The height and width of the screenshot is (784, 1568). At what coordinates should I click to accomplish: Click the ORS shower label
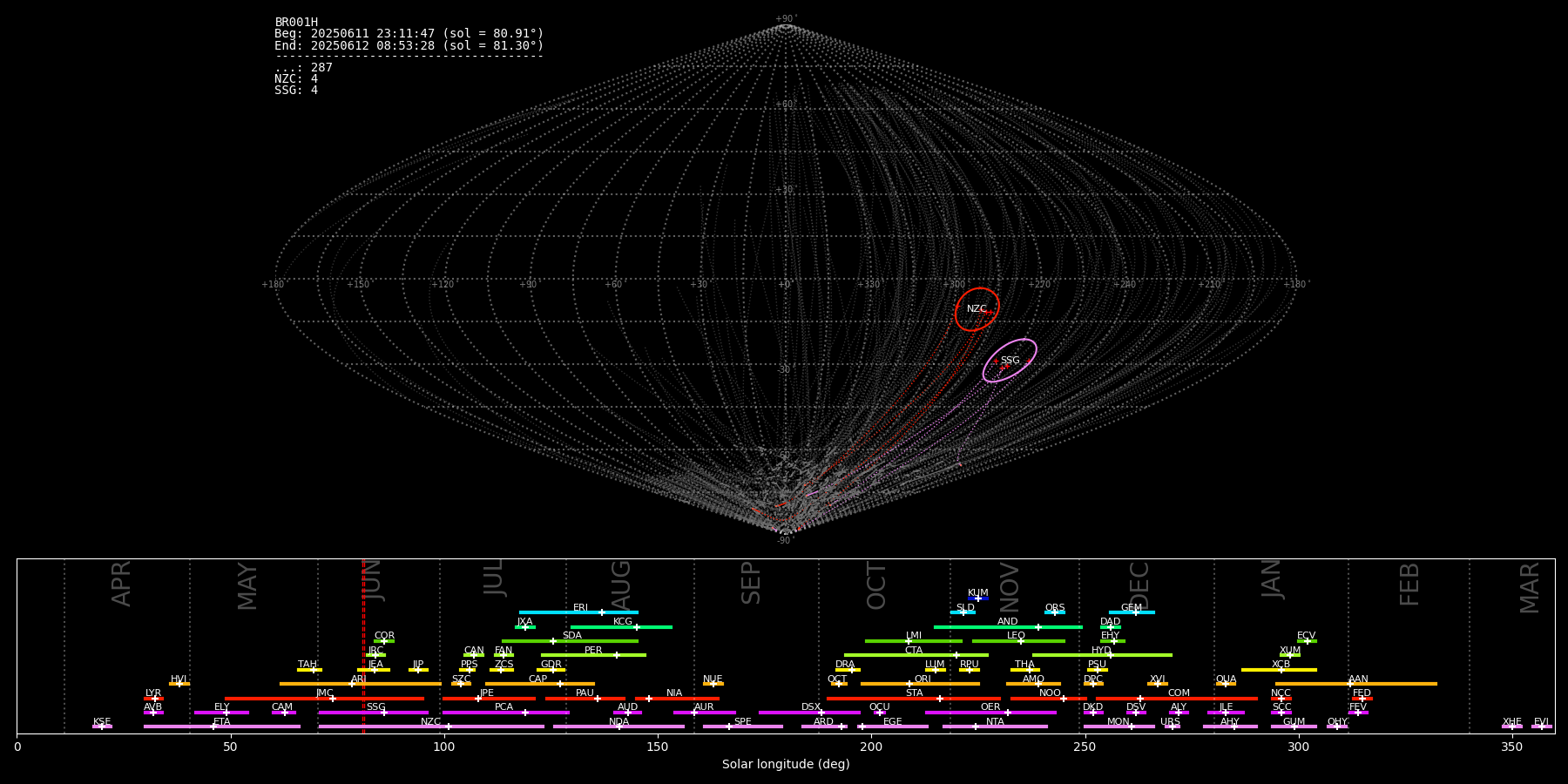coord(1054,608)
